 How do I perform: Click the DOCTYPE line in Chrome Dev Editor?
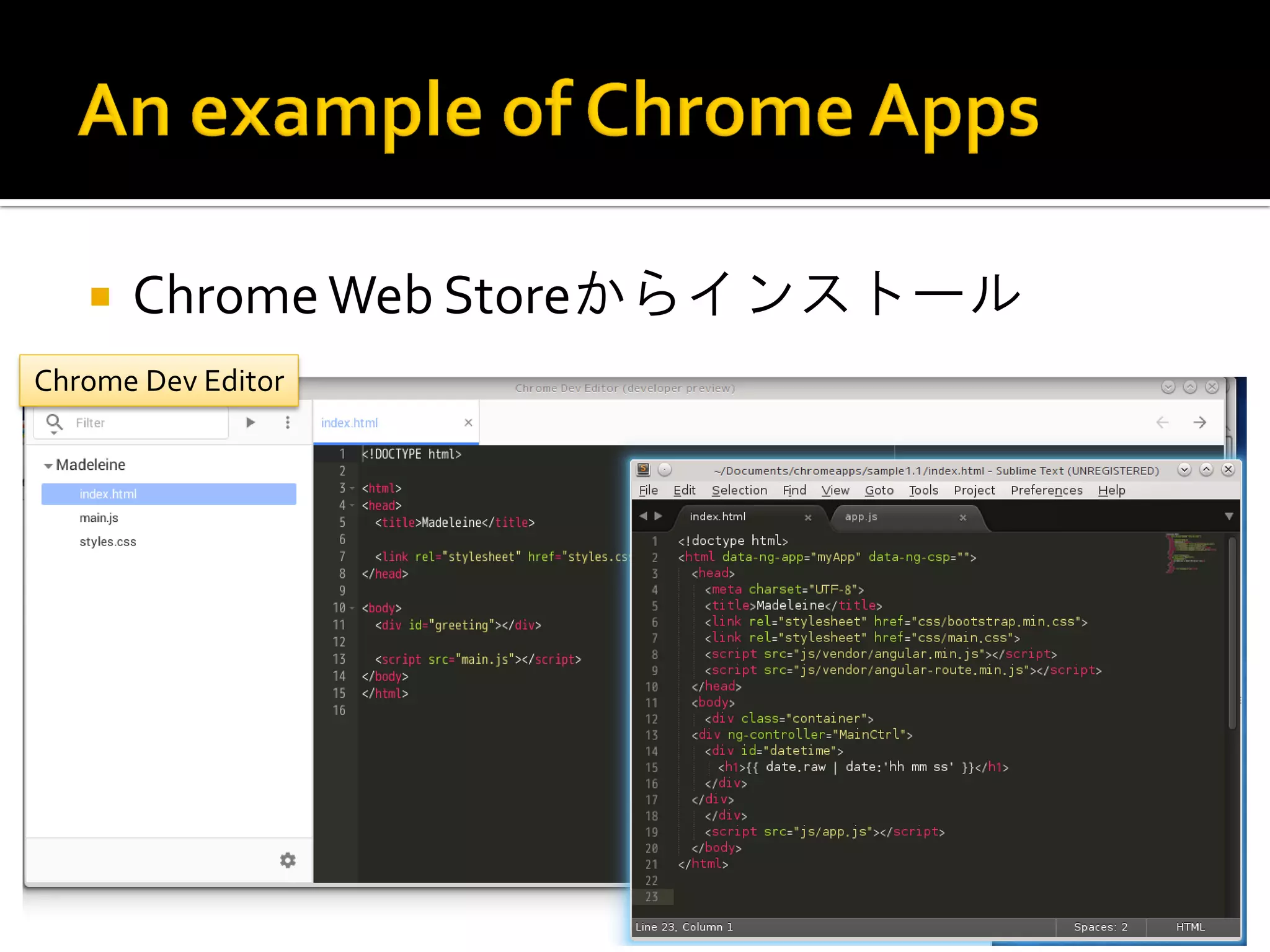coord(412,454)
